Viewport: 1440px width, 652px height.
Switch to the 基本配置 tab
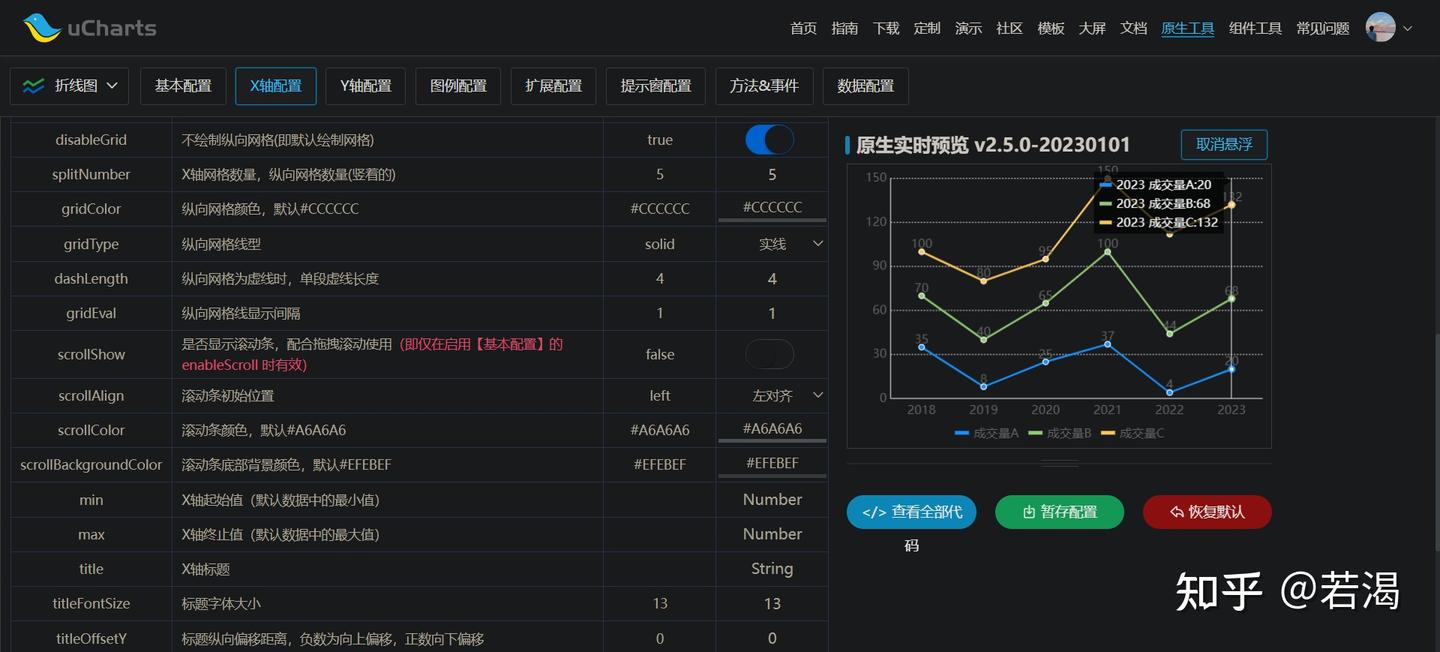coord(183,86)
